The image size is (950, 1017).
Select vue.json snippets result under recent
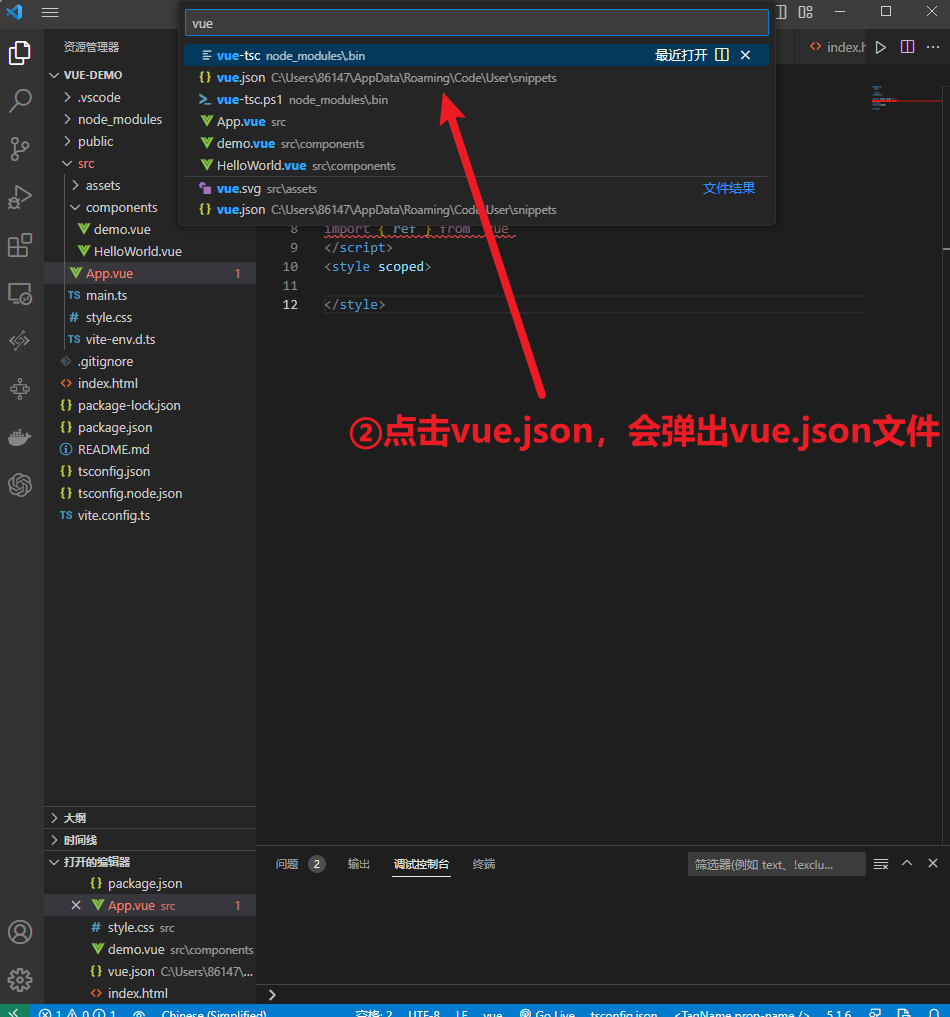click(x=477, y=78)
